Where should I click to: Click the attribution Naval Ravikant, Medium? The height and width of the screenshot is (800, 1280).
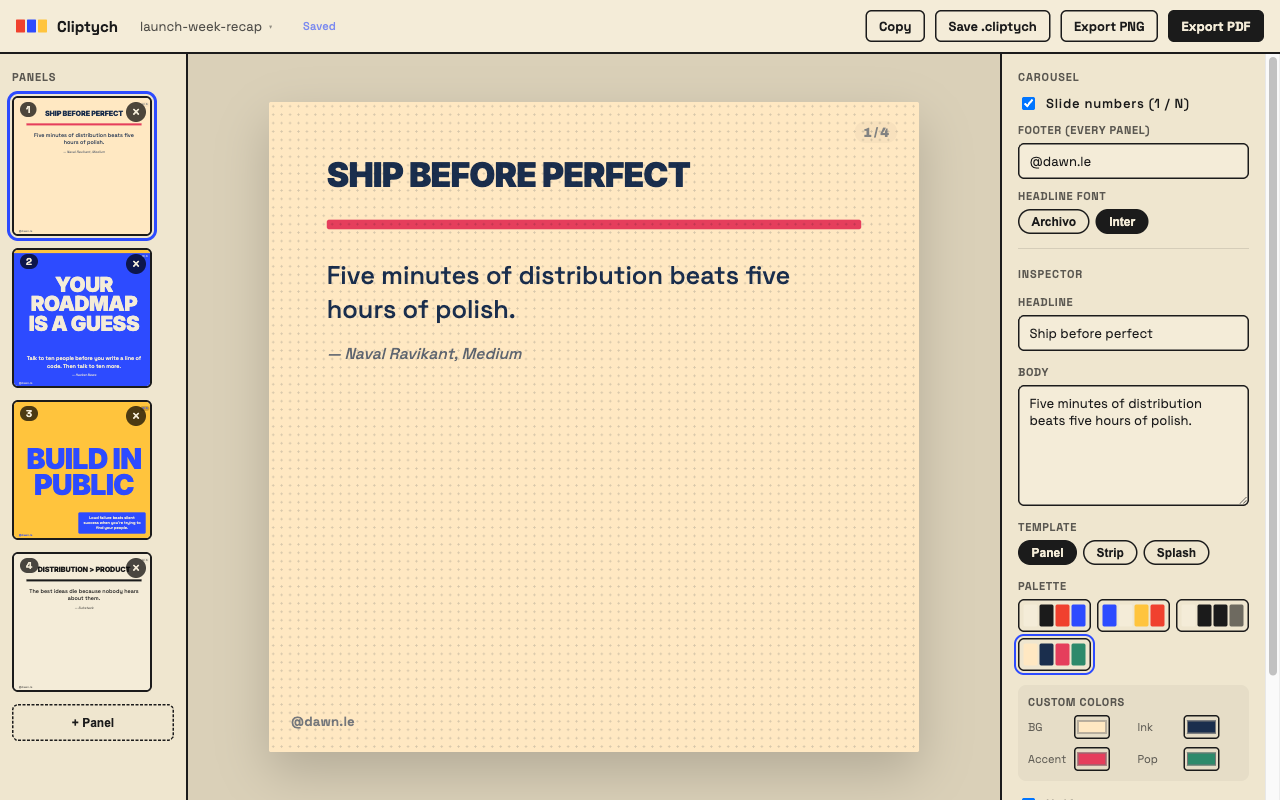424,354
